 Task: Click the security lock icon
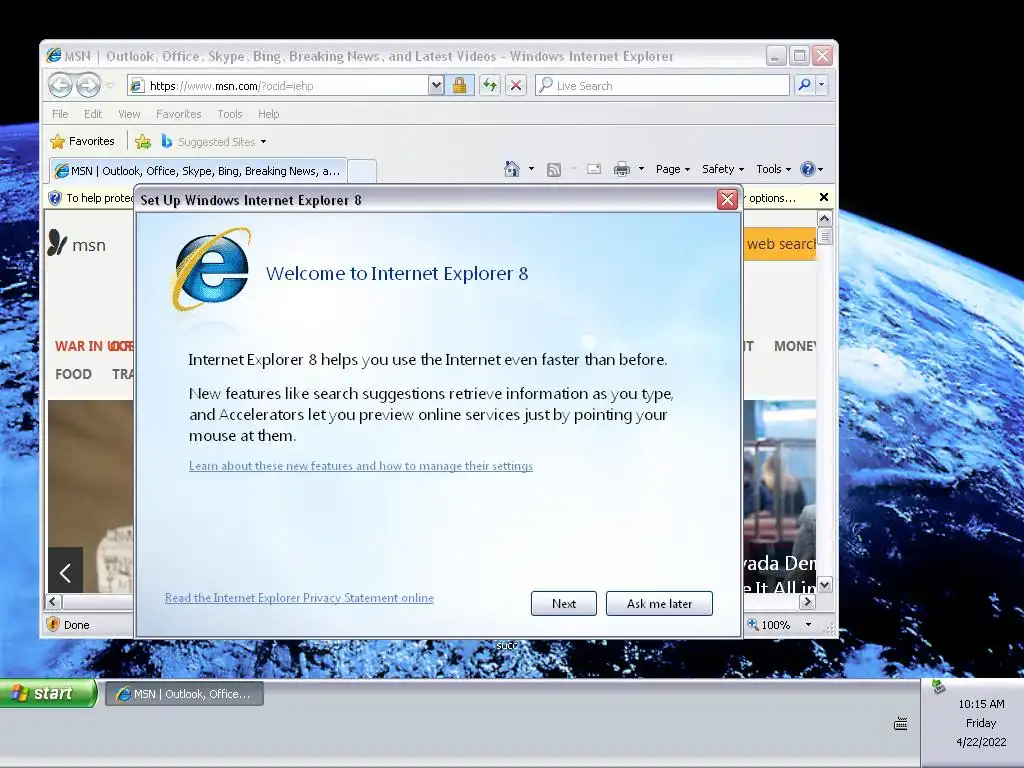click(460, 86)
